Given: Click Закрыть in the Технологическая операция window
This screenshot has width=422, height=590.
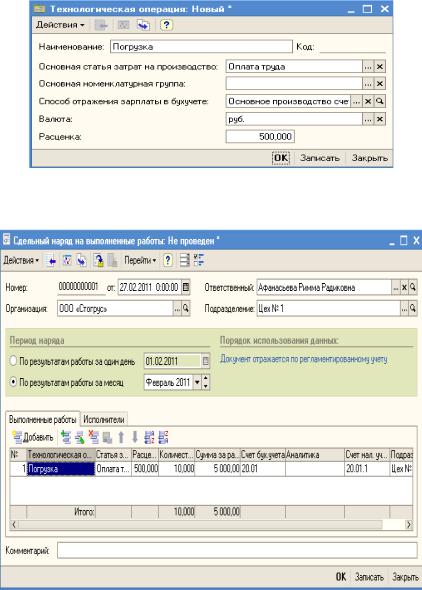Looking at the screenshot, I should (x=370, y=158).
